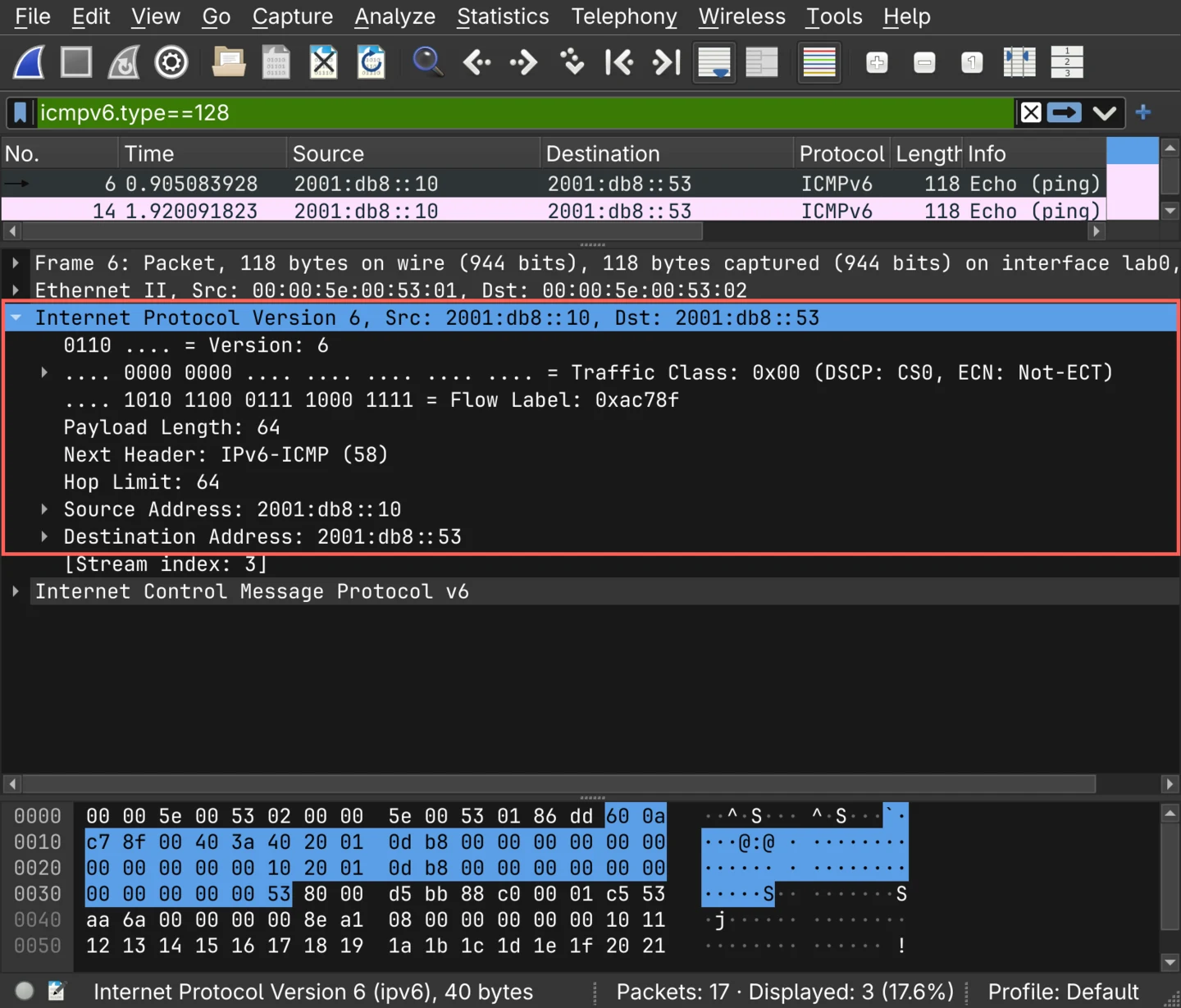Apply the display filter arrow button

[x=1065, y=112]
